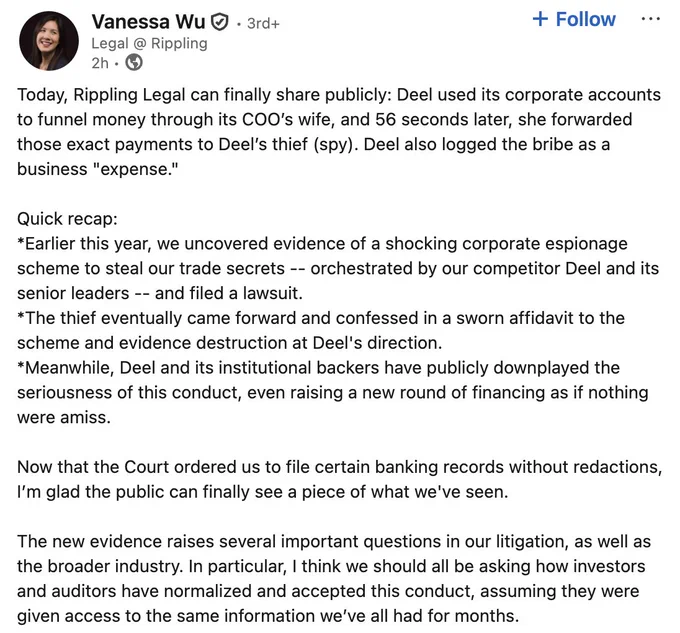Open the three-dot post options menu

point(651,19)
